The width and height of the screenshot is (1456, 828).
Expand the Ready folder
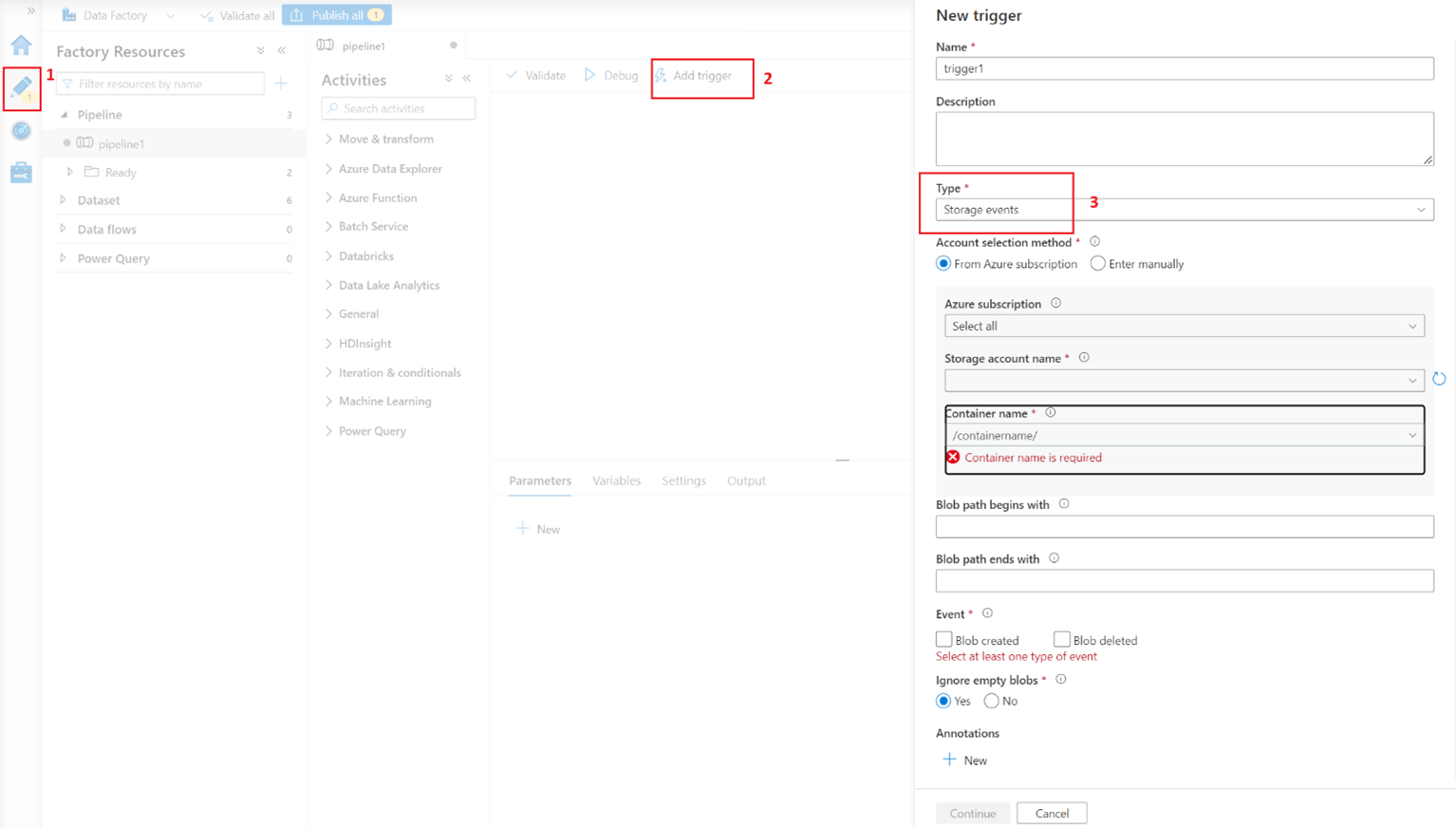pos(70,172)
